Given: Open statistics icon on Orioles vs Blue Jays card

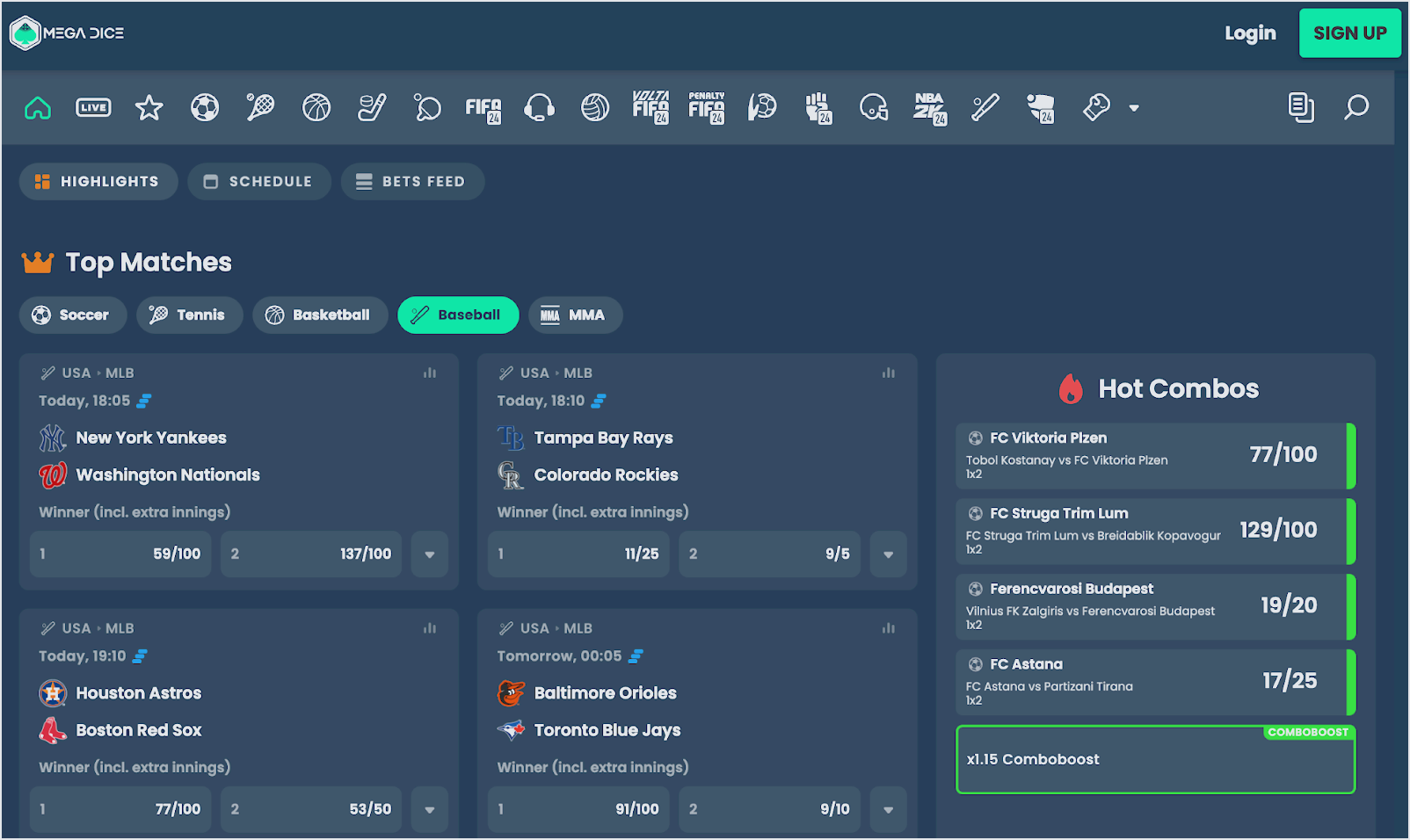Looking at the screenshot, I should point(889,628).
